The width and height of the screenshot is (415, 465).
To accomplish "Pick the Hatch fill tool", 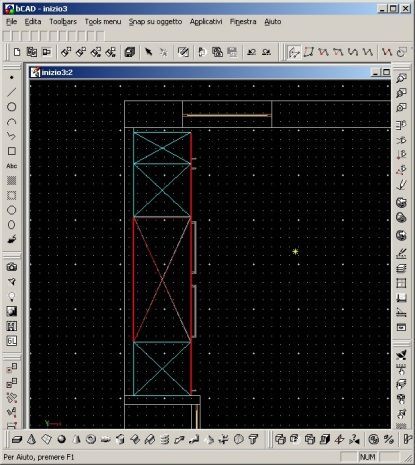I will pos(12,180).
